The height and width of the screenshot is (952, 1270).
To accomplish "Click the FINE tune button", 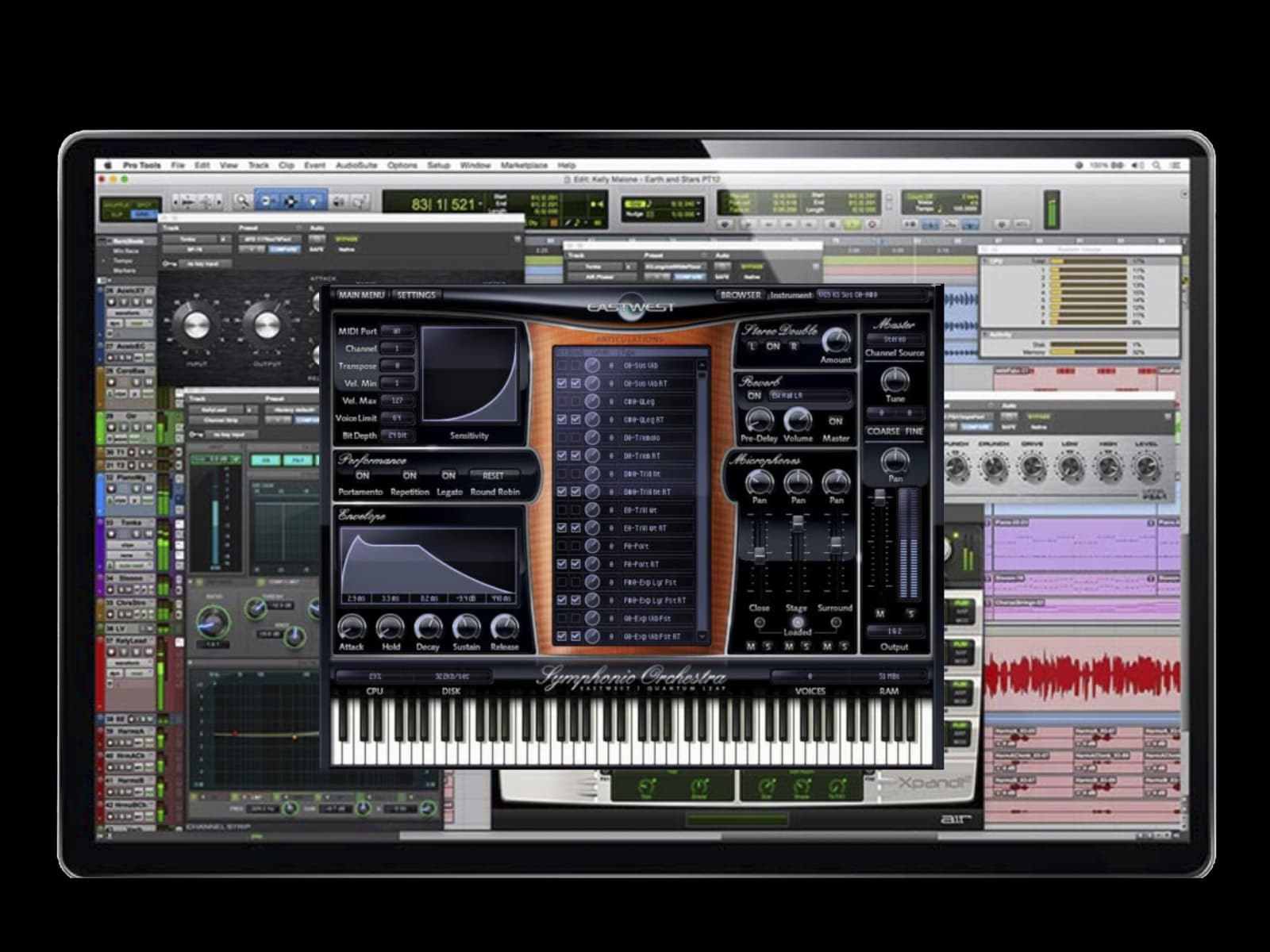I will [914, 431].
